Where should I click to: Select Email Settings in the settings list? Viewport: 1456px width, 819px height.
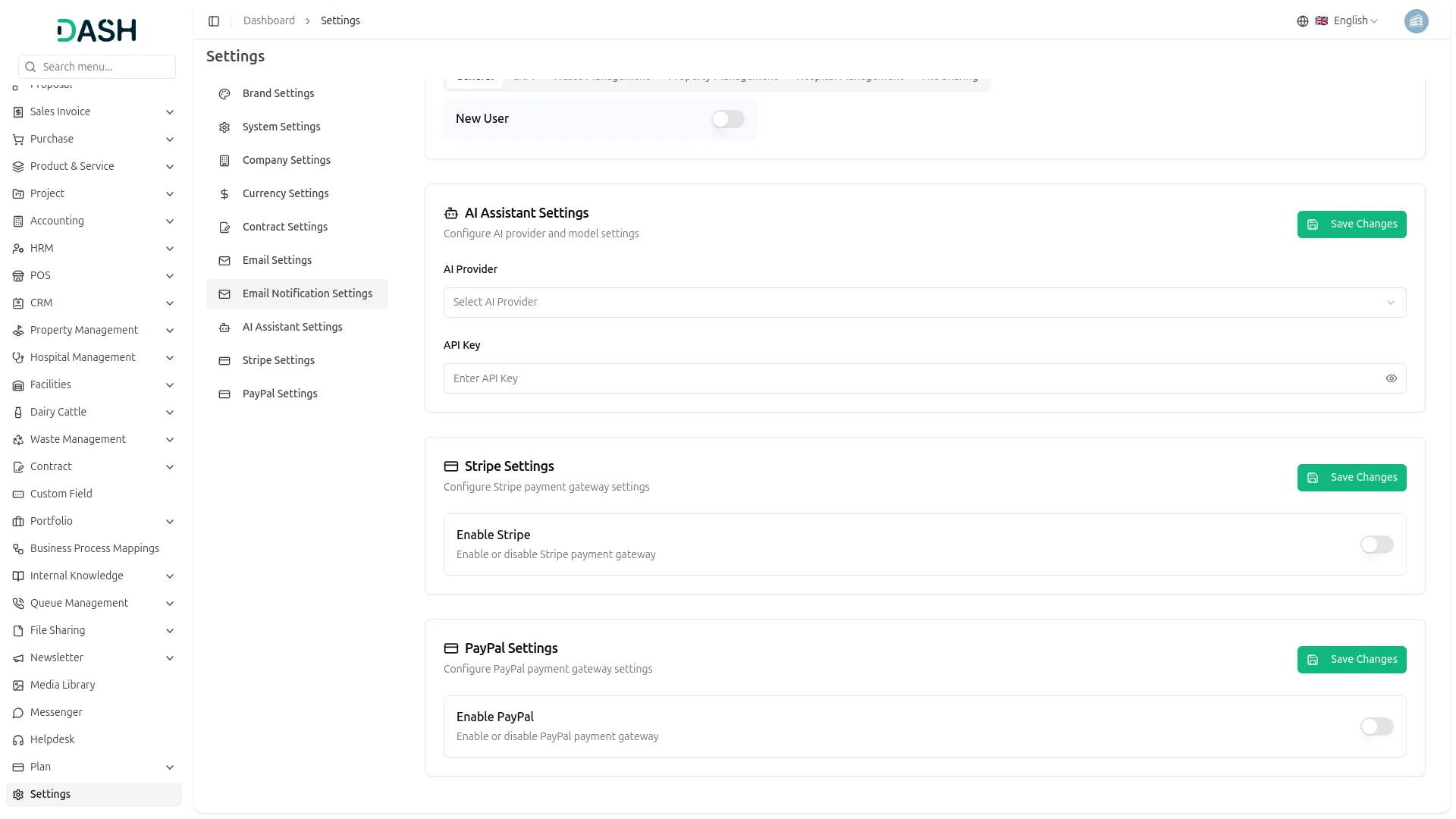277,260
